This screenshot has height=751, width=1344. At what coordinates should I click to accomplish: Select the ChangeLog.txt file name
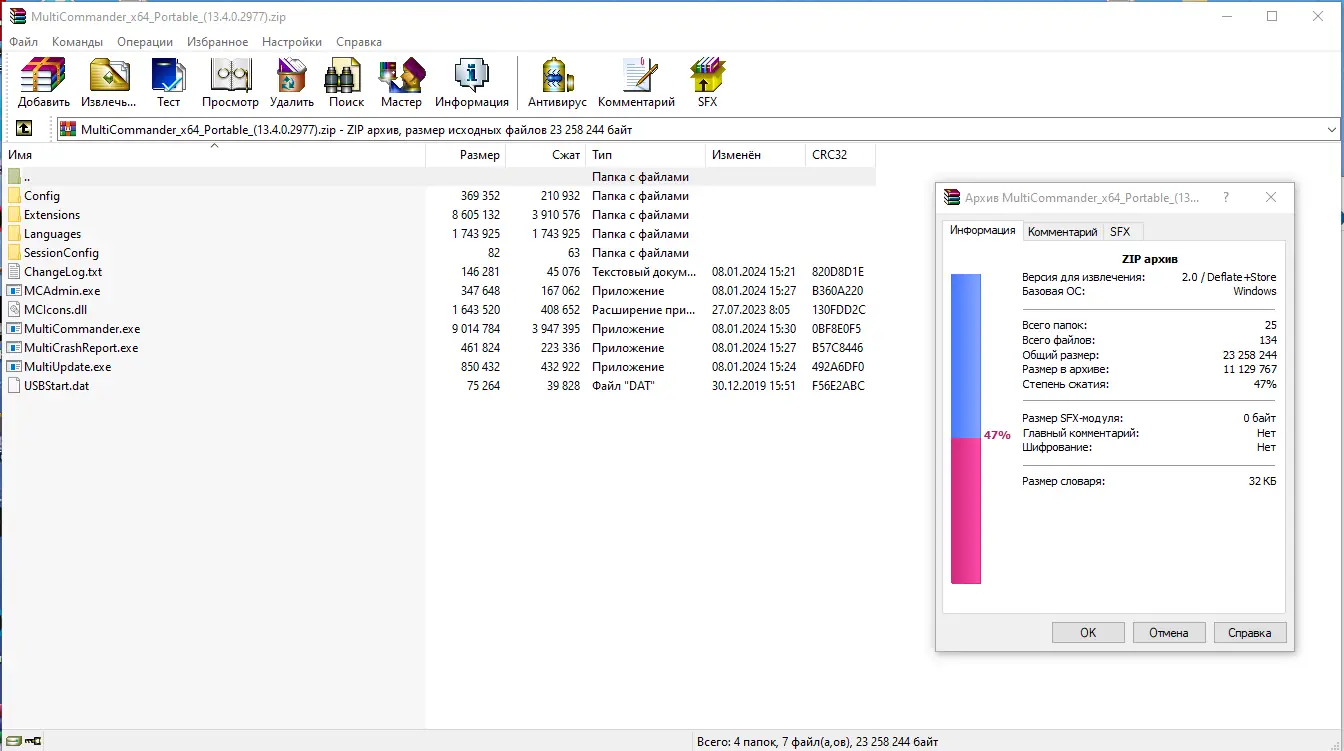pyautogui.click(x=63, y=272)
